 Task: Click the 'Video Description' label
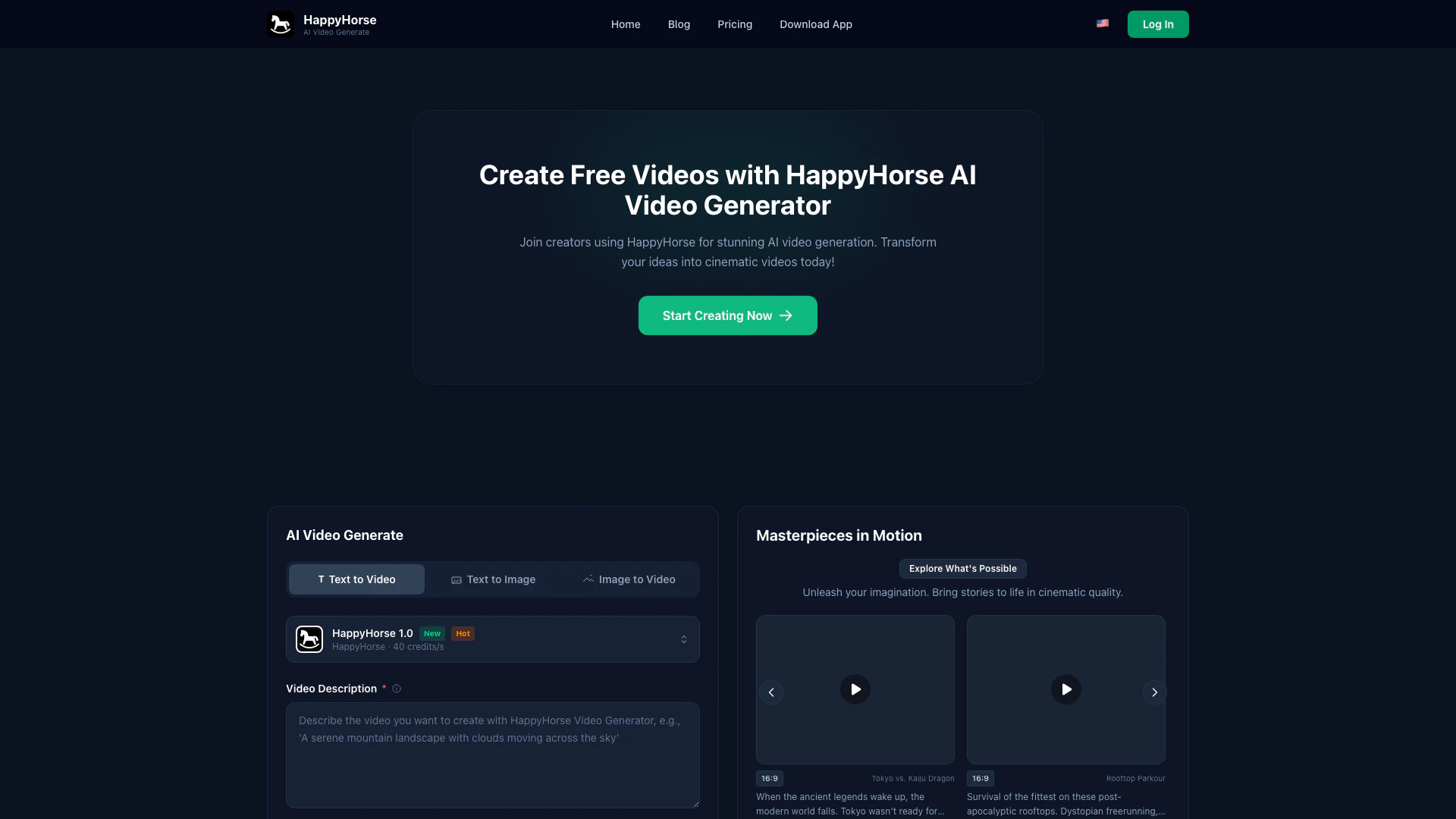tap(331, 689)
